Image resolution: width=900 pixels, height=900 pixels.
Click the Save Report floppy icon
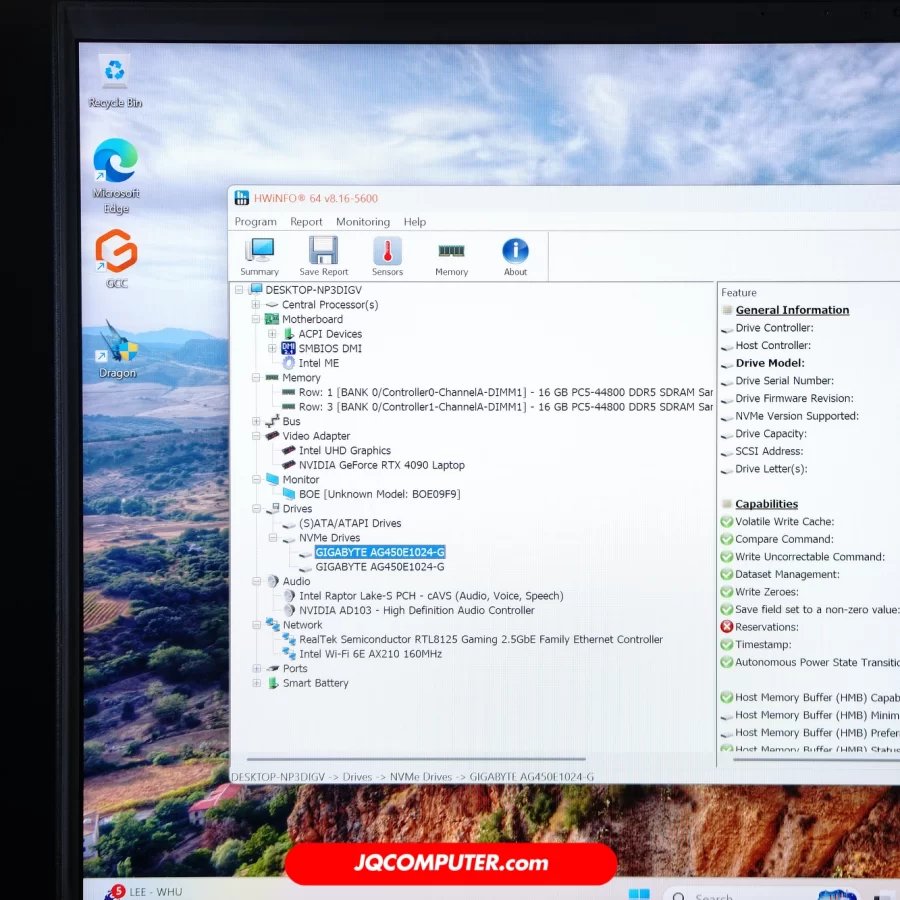tap(324, 255)
